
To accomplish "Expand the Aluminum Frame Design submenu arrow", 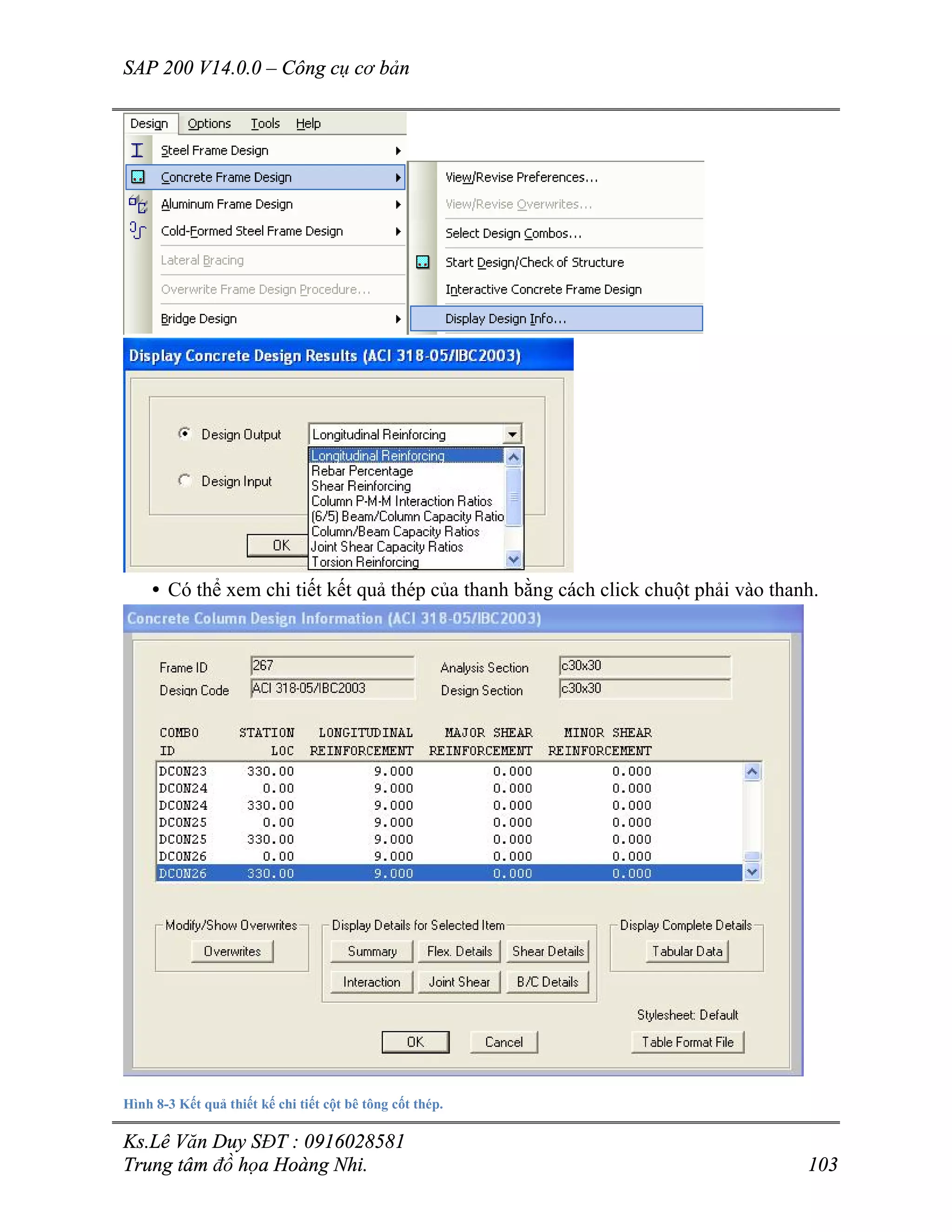I will click(398, 204).
